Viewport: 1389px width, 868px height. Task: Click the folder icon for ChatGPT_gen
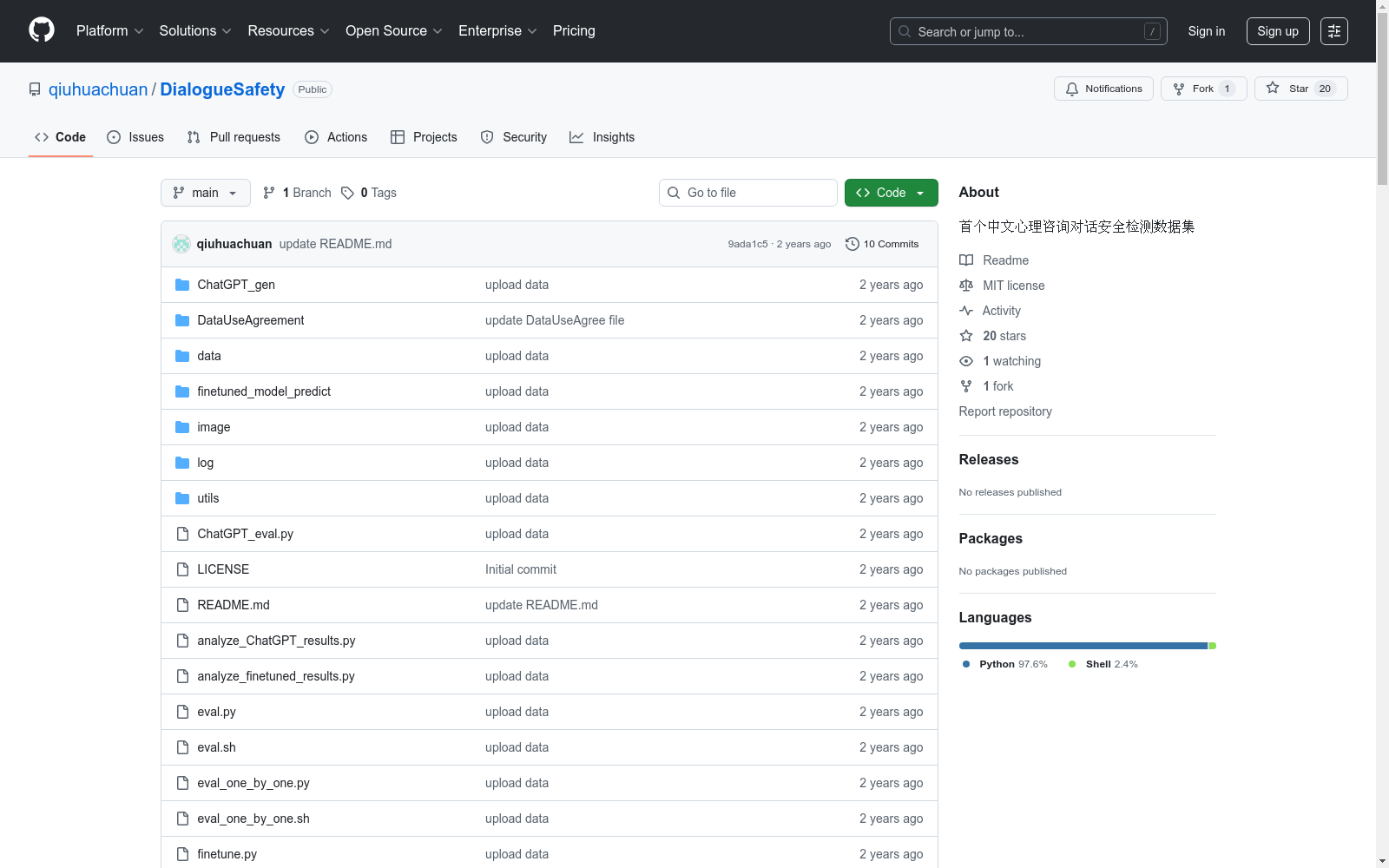[x=182, y=285]
